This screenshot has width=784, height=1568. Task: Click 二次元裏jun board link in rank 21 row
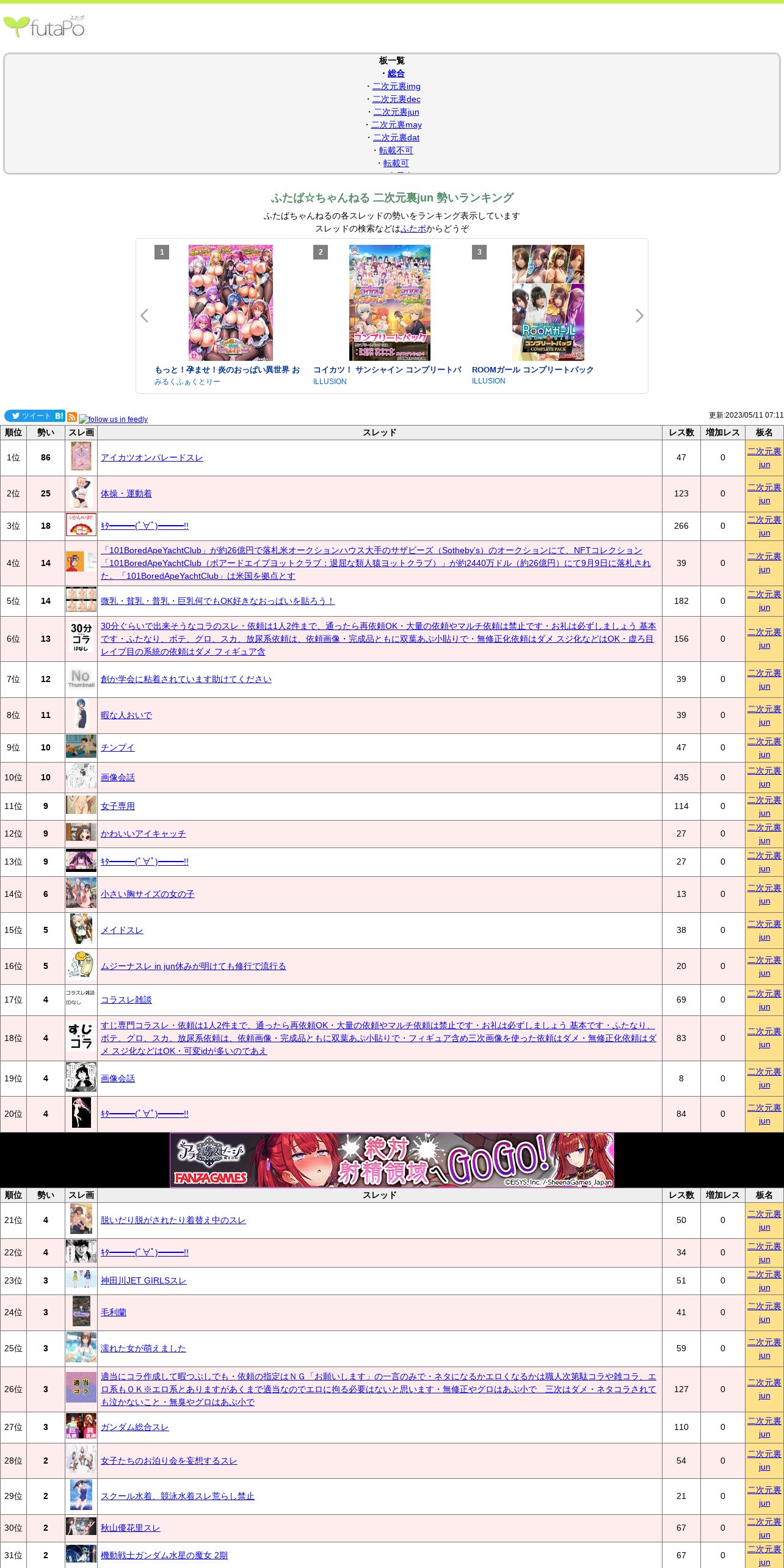[764, 1221]
